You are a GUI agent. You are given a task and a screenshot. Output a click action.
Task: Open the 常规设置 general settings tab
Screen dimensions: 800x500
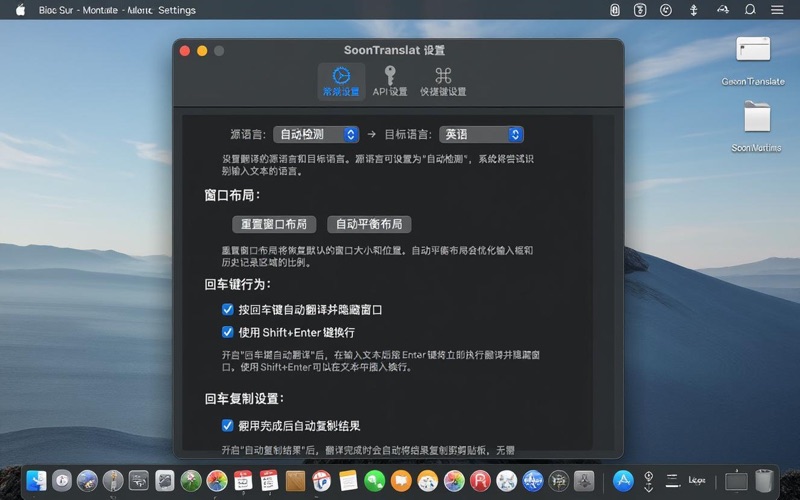pos(341,82)
